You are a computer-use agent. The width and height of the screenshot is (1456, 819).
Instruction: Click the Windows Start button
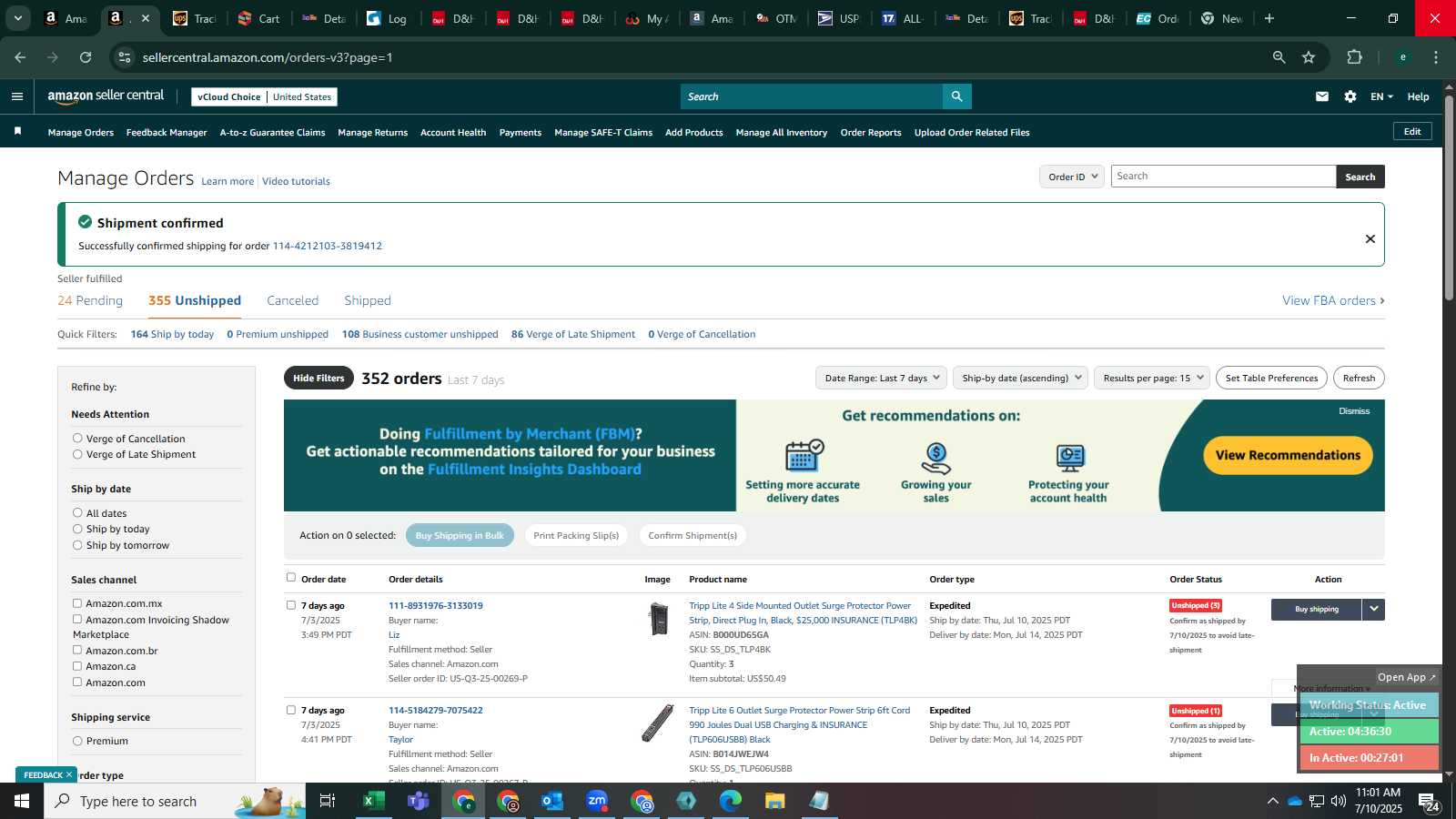coord(22,801)
